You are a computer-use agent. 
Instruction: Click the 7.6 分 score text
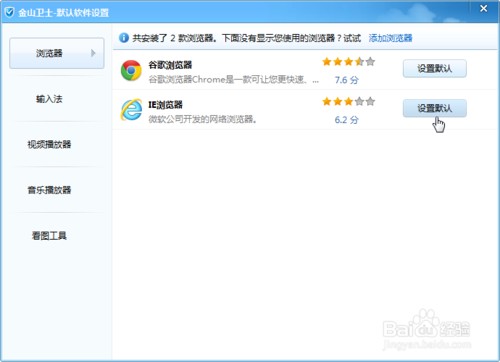(x=347, y=80)
